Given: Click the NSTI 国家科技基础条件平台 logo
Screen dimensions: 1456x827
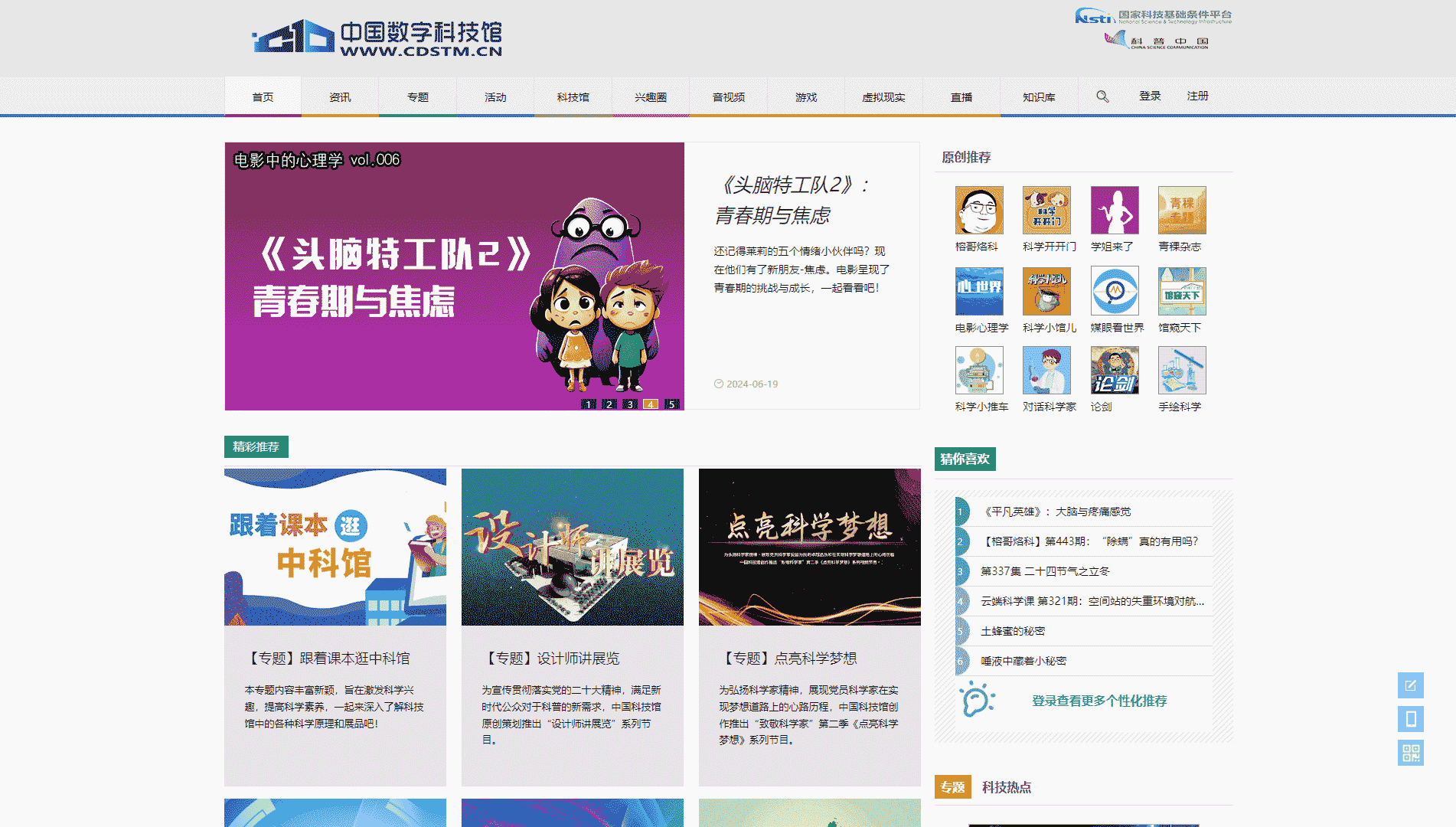Looking at the screenshot, I should 1153,16.
